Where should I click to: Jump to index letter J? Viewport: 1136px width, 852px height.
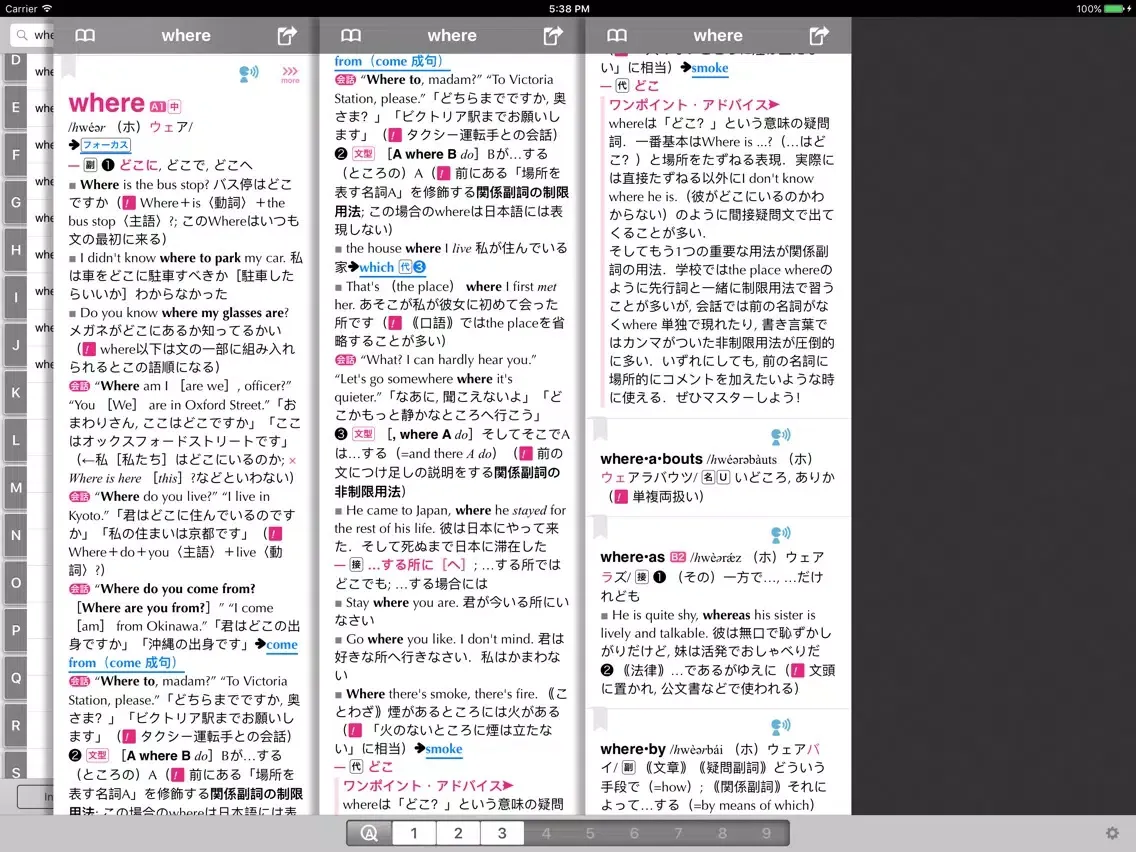point(15,345)
